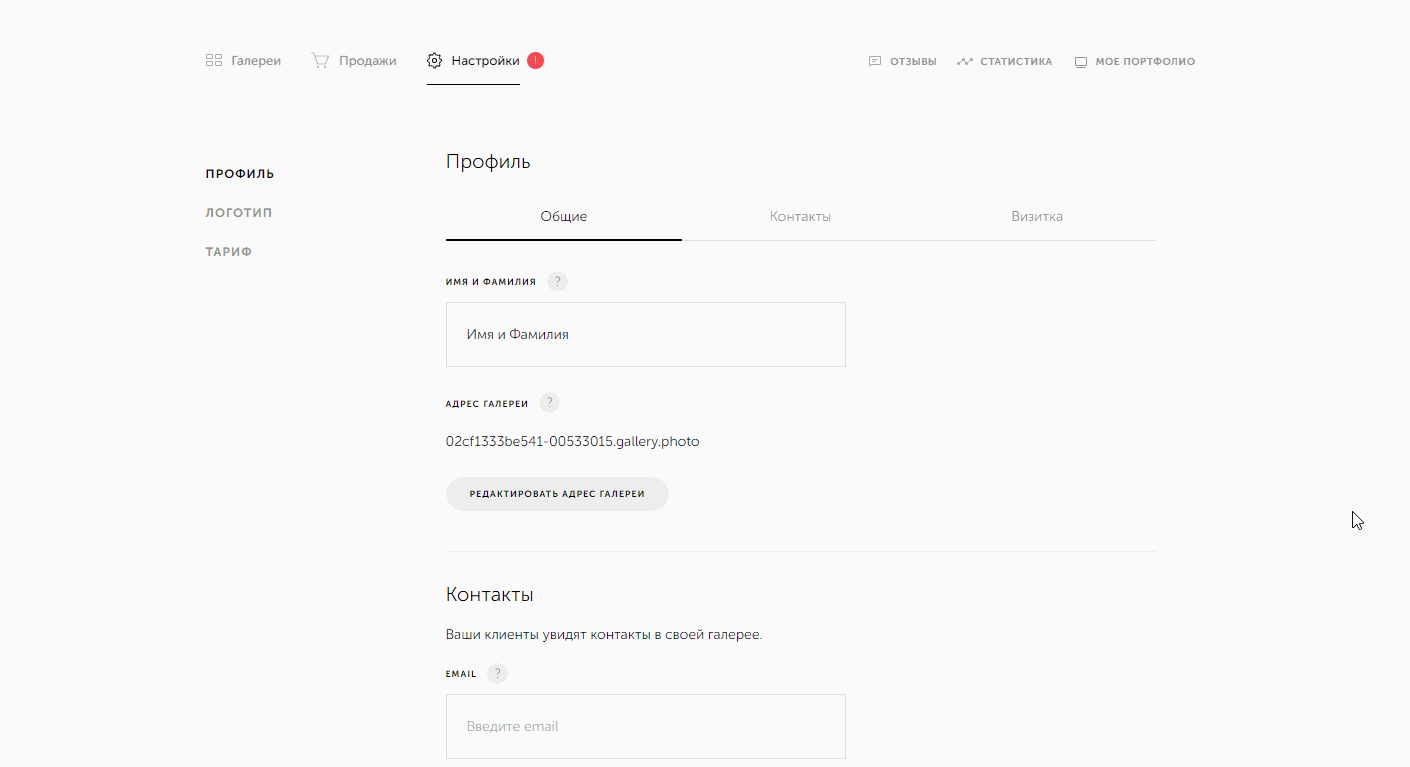This screenshot has width=1410, height=767.
Task: Click the Отзывы speech bubble icon
Action: pyautogui.click(x=875, y=61)
